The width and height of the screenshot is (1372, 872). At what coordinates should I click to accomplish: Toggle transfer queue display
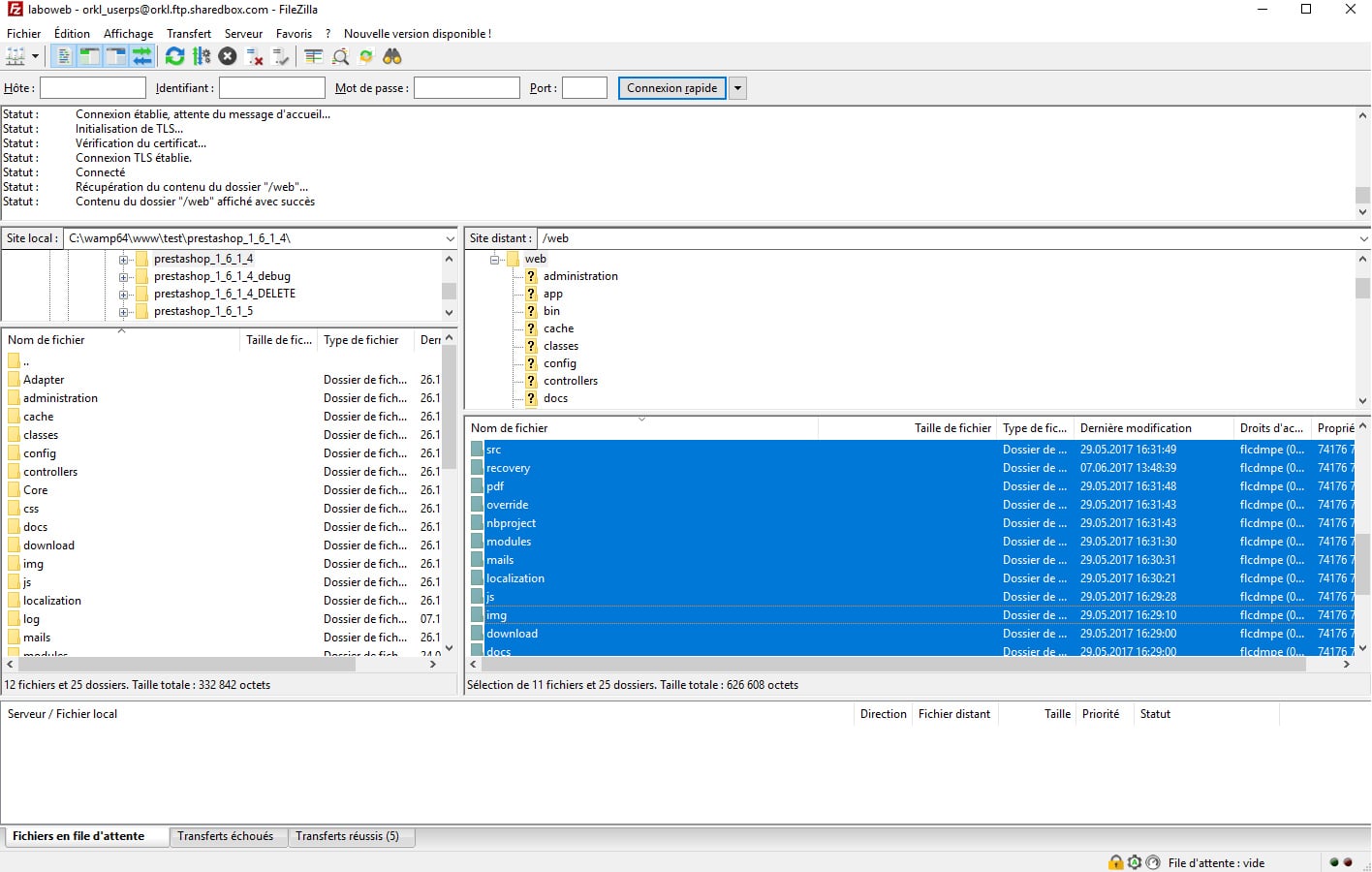141,56
